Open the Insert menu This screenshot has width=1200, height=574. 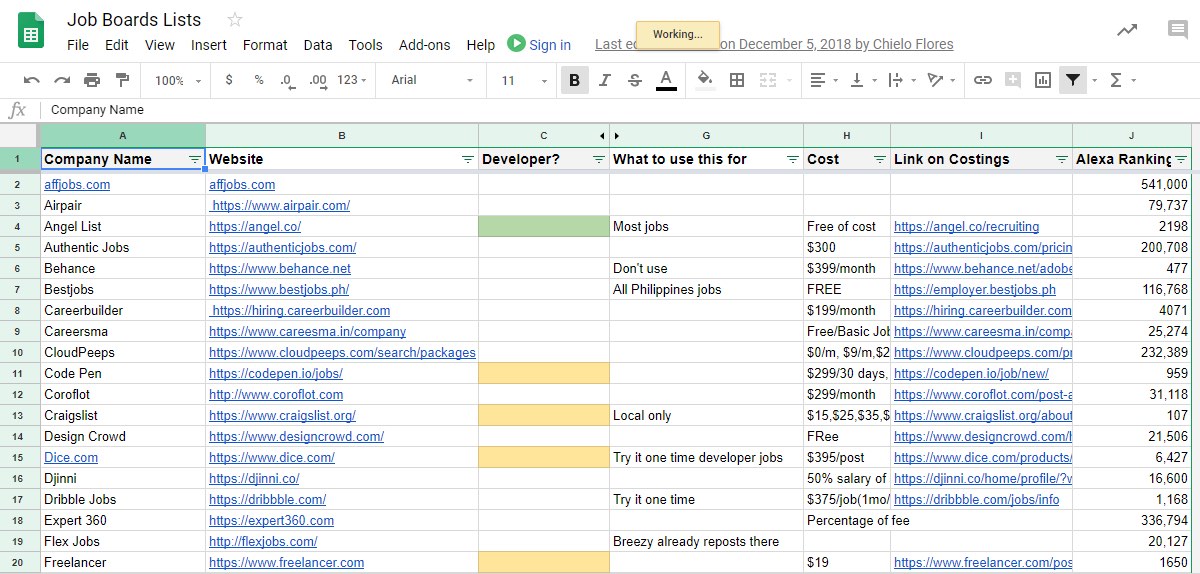tap(209, 45)
